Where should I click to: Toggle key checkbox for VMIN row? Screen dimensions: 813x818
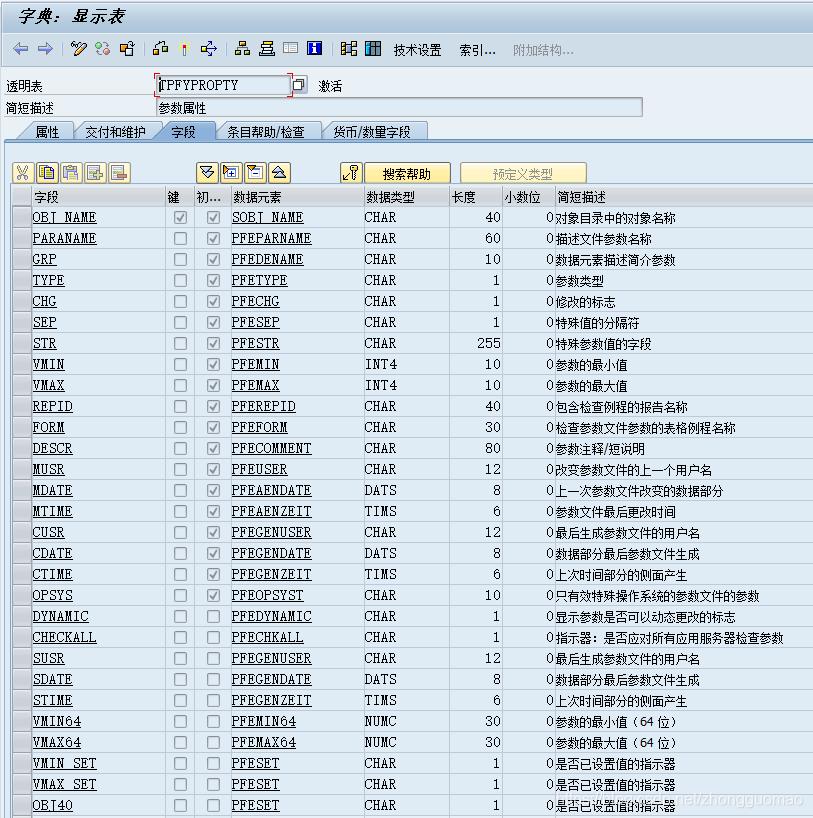tap(181, 364)
